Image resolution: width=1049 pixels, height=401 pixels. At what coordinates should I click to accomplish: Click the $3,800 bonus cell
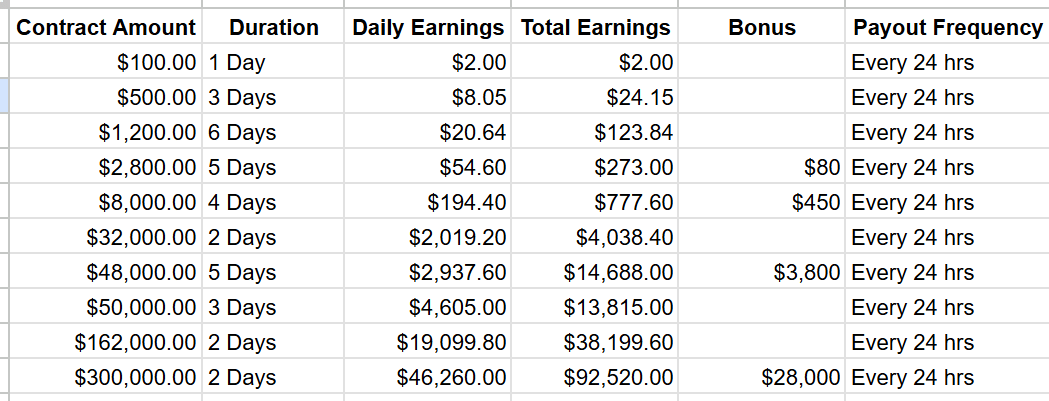click(x=761, y=272)
